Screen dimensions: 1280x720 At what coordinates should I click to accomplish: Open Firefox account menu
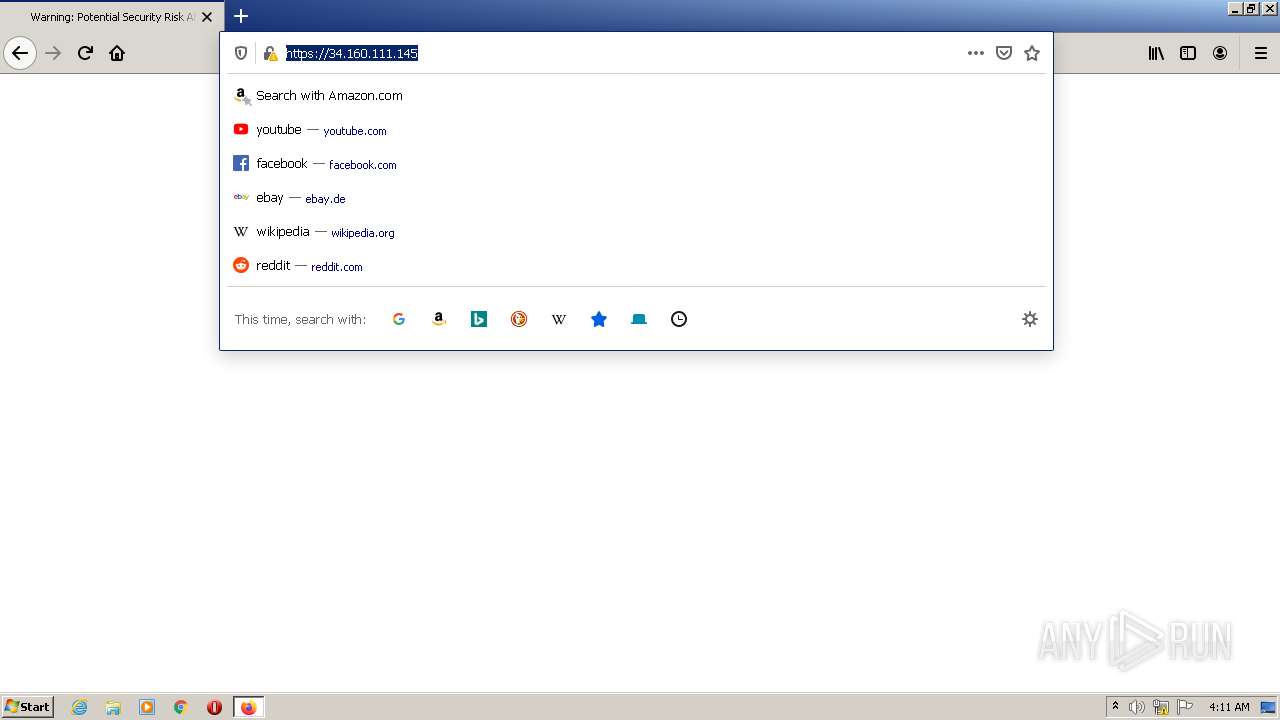pos(1220,53)
